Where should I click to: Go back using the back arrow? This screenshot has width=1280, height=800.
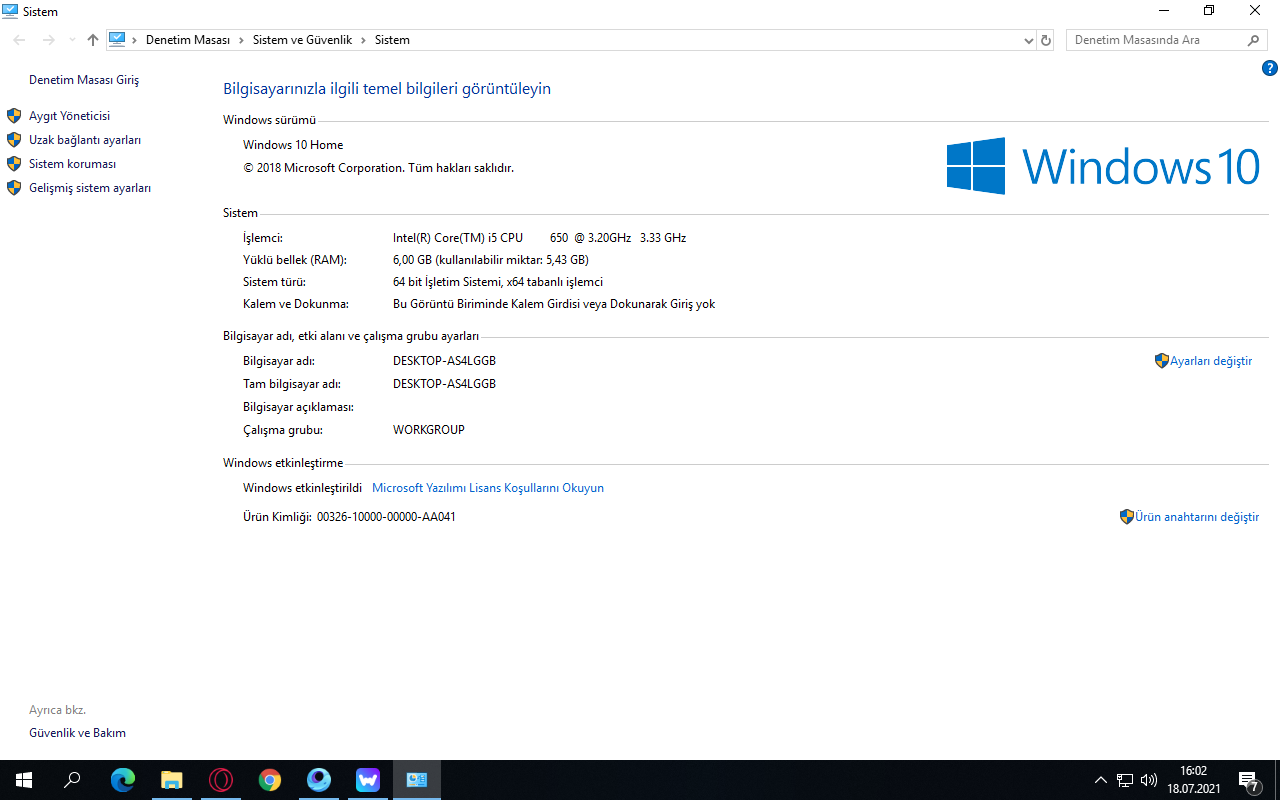click(20, 40)
